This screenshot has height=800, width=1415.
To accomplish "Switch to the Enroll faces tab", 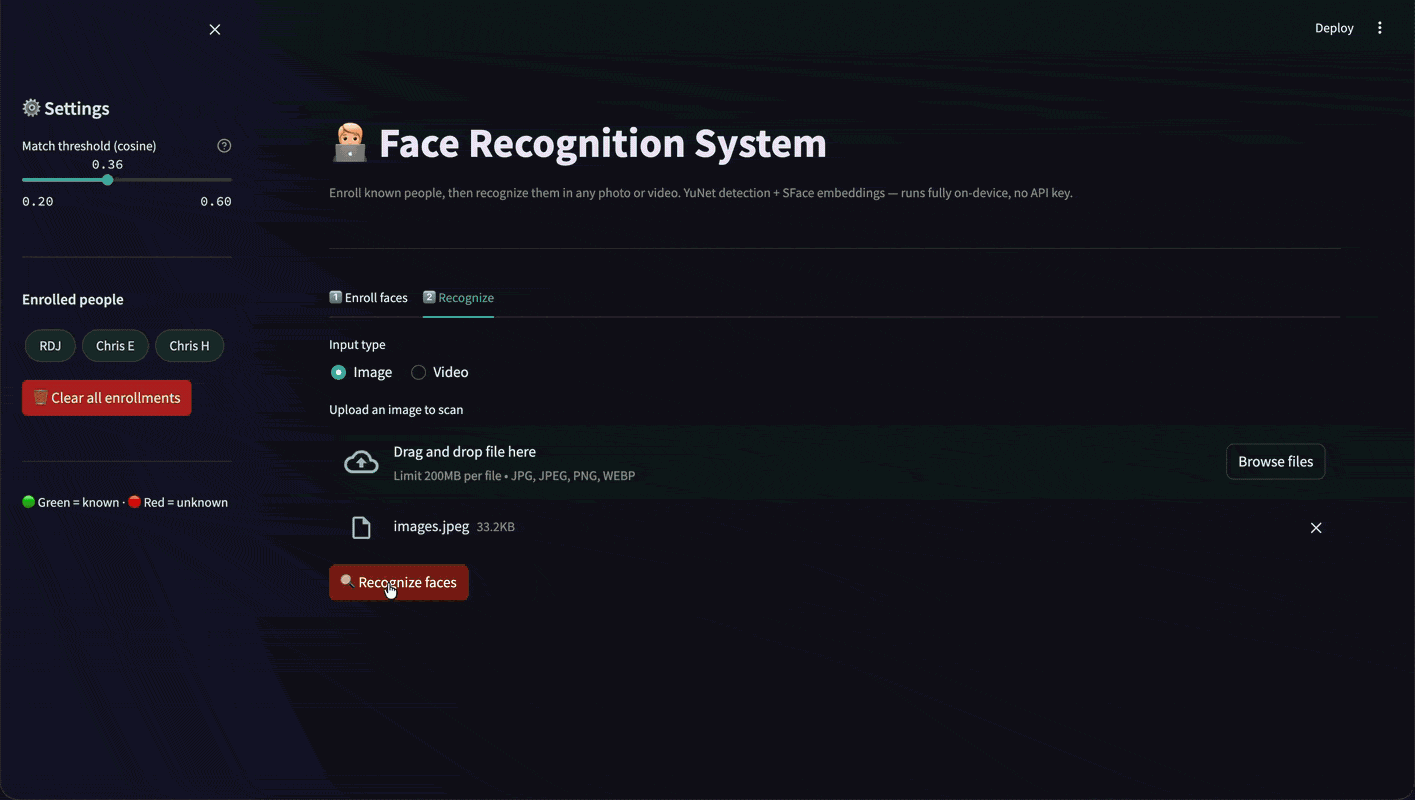I will coord(369,298).
